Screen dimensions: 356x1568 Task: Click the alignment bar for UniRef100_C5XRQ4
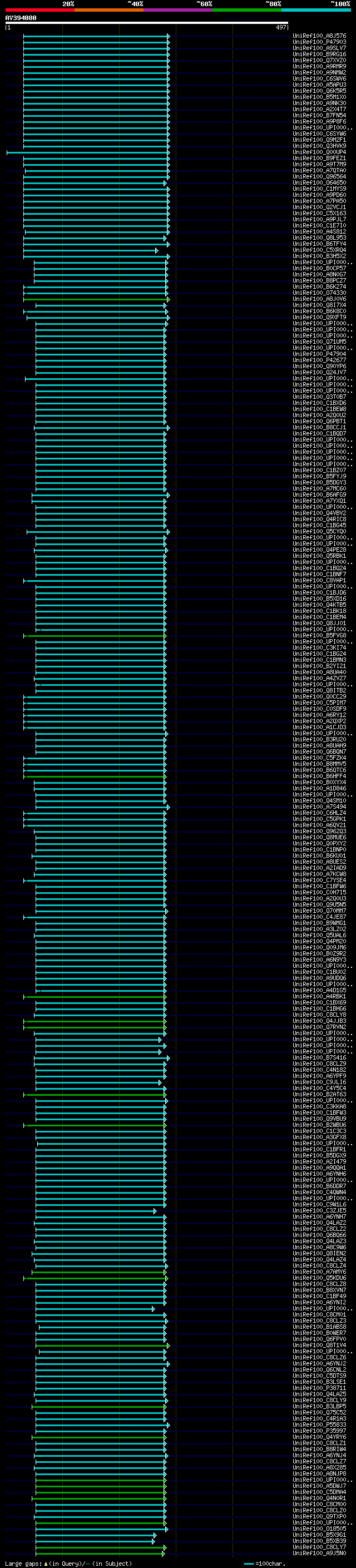pos(91,250)
